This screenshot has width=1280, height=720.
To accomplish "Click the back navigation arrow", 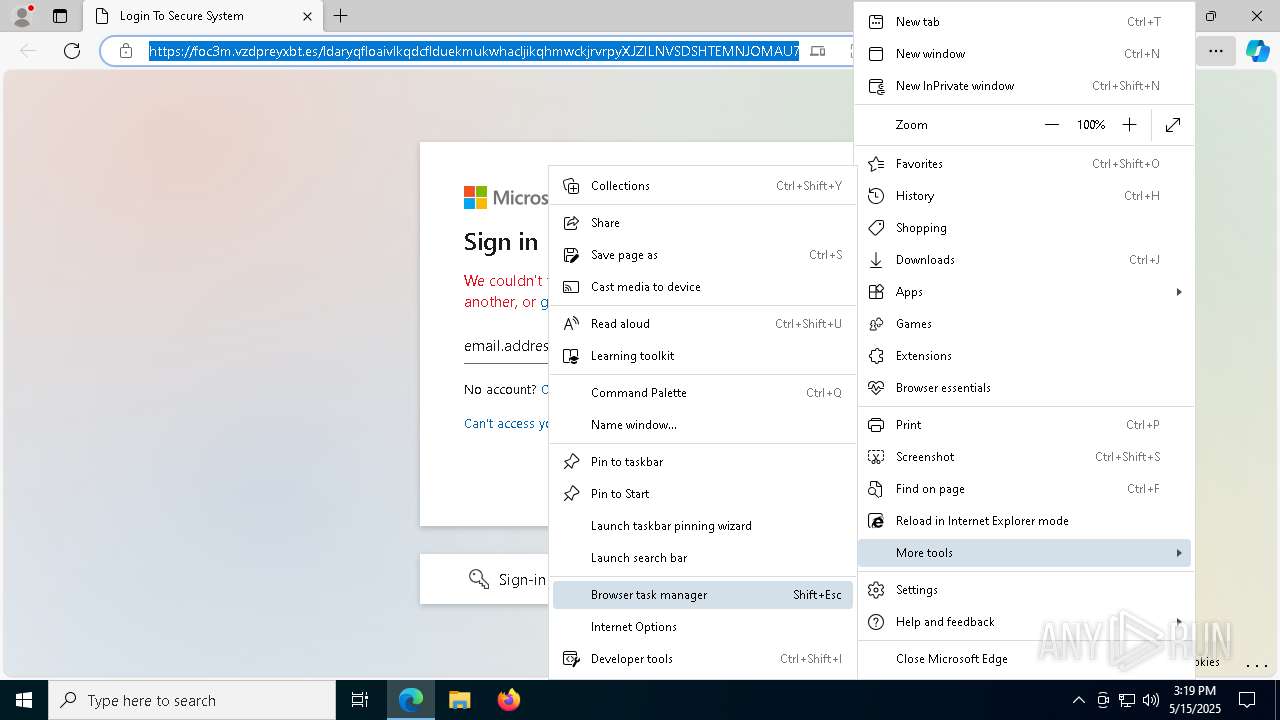I will [x=28, y=51].
